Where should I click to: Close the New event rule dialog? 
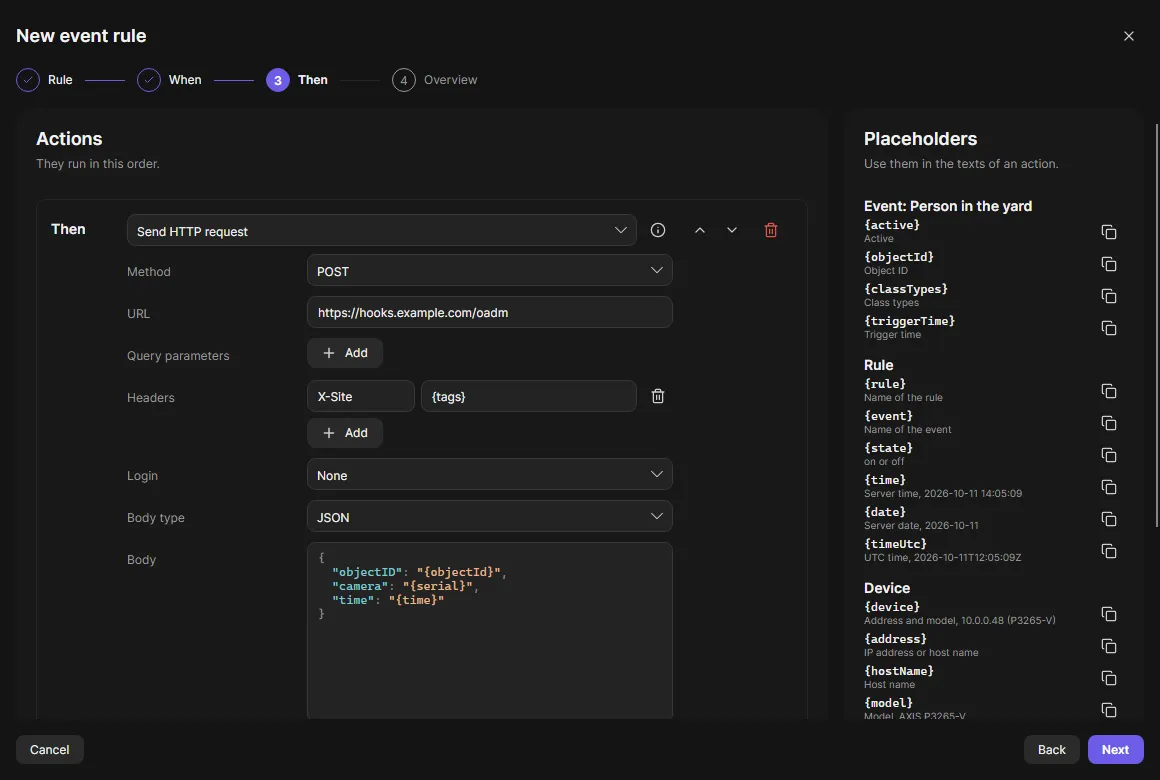[1128, 36]
